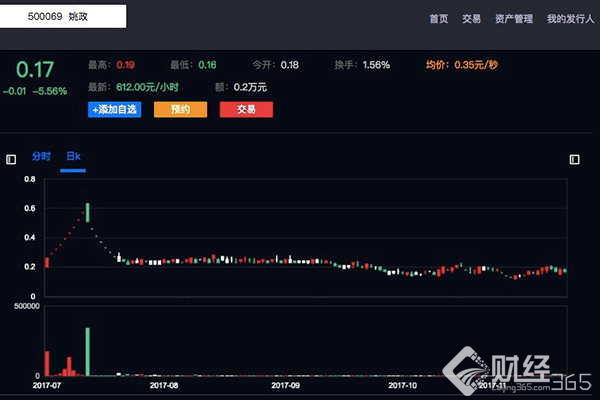Image resolution: width=601 pixels, height=401 pixels.
Task: Click the 612.00元/小时 latest price
Action: click(147, 87)
